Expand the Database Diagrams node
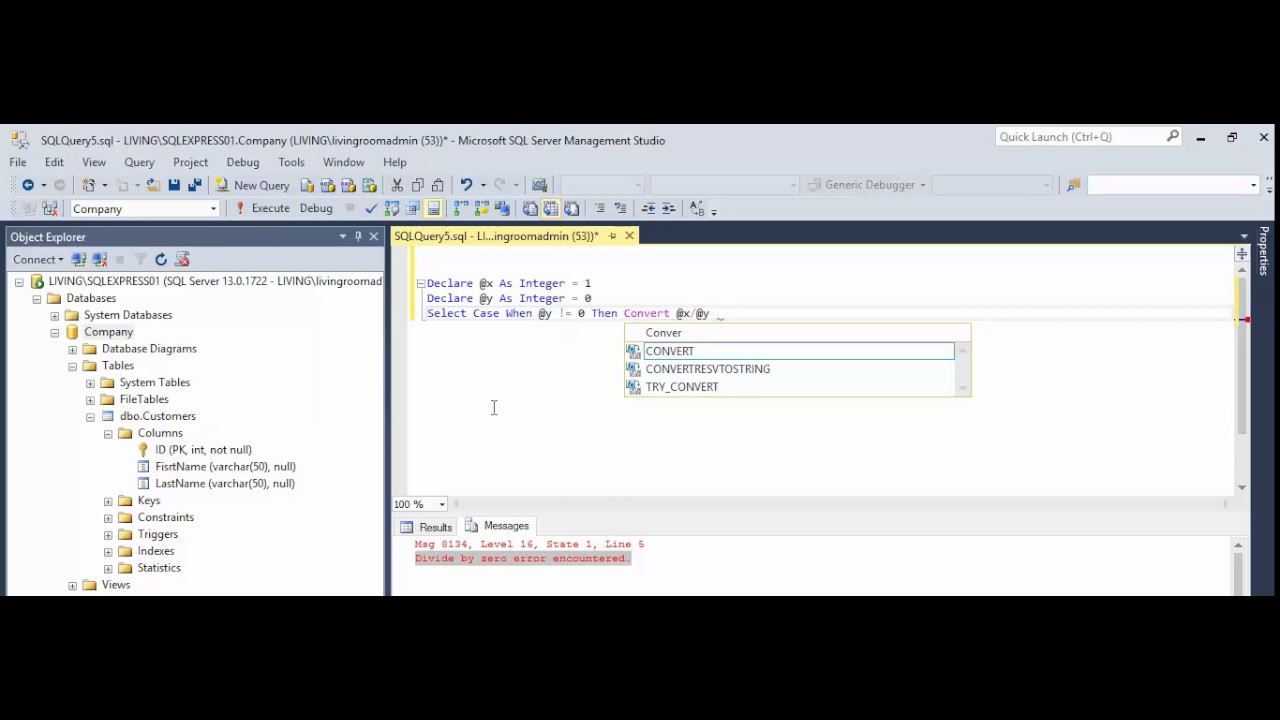Screen dimensions: 1280x720 point(73,349)
